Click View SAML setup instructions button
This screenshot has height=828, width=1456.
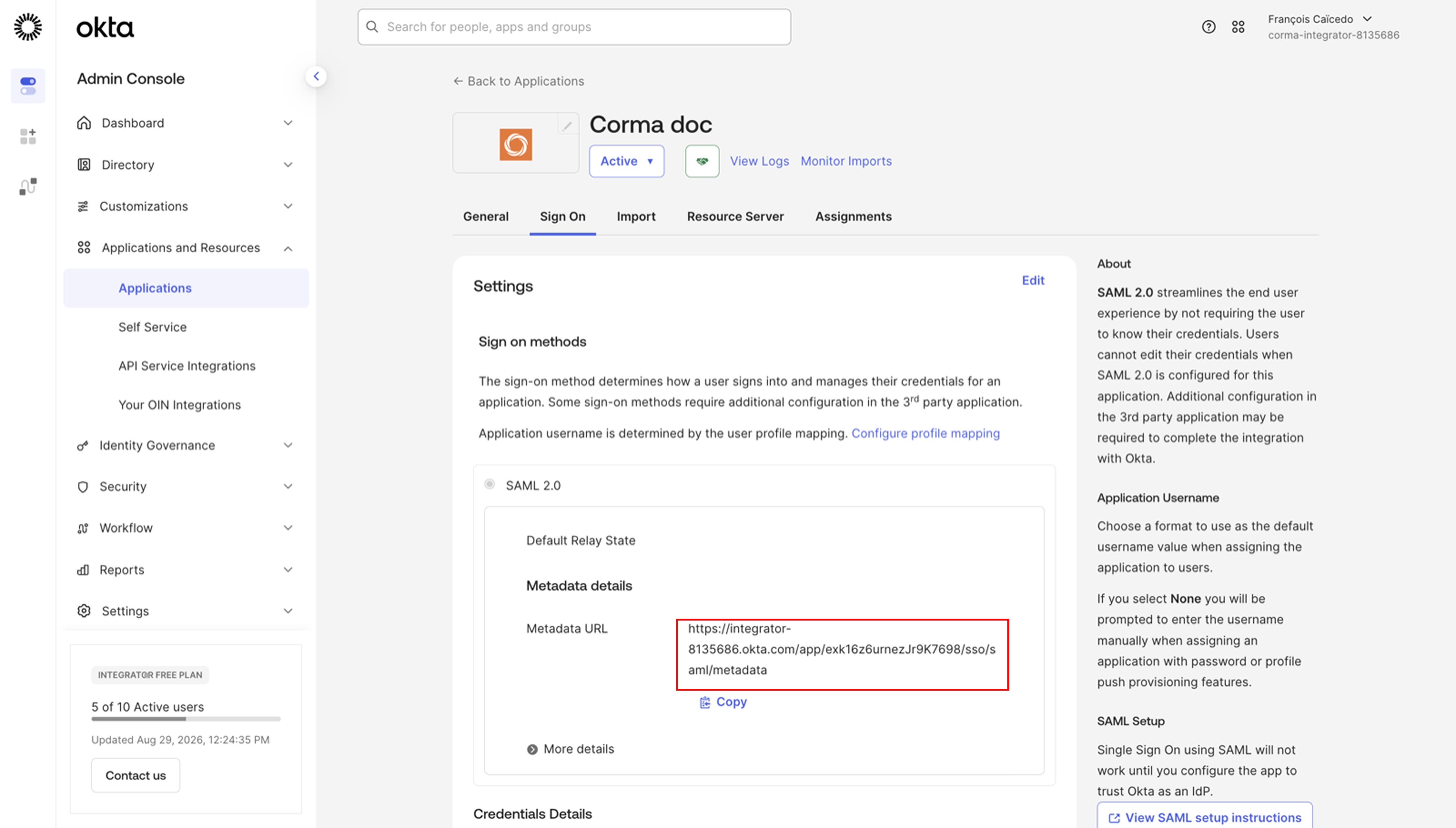(1205, 817)
